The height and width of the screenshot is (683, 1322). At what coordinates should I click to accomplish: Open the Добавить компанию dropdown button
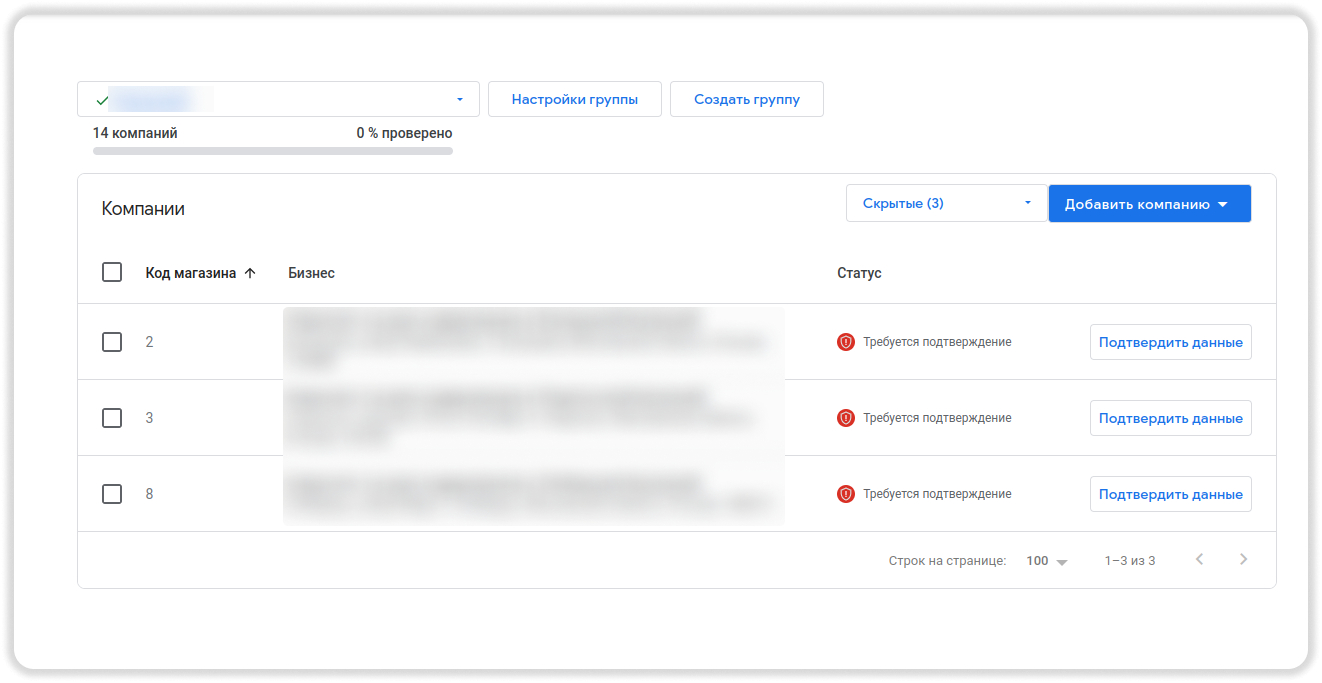tap(1150, 204)
